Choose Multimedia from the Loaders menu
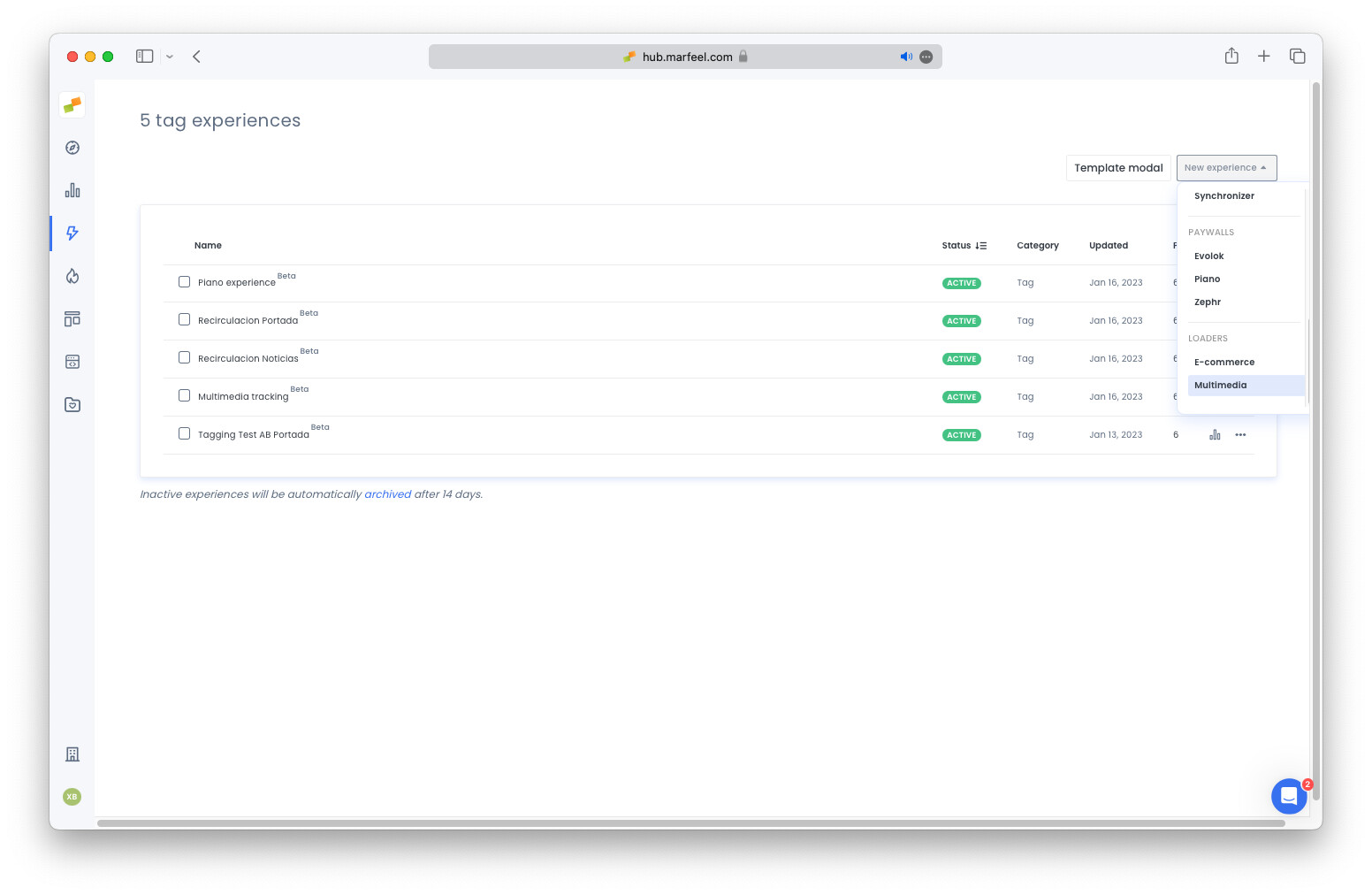 [1221, 386]
